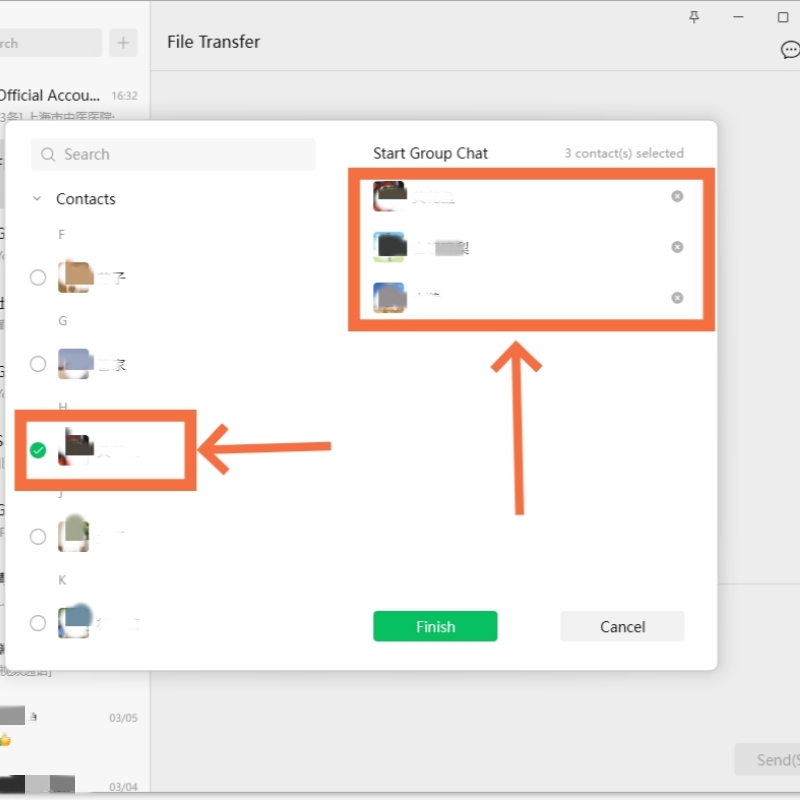Select the contact under letter G
Screen dimensions: 800x800
38,364
